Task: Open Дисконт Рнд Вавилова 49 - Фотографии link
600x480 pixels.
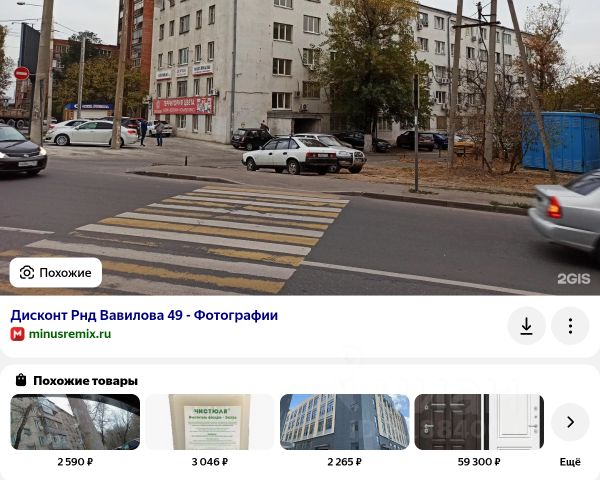Action: pos(144,315)
